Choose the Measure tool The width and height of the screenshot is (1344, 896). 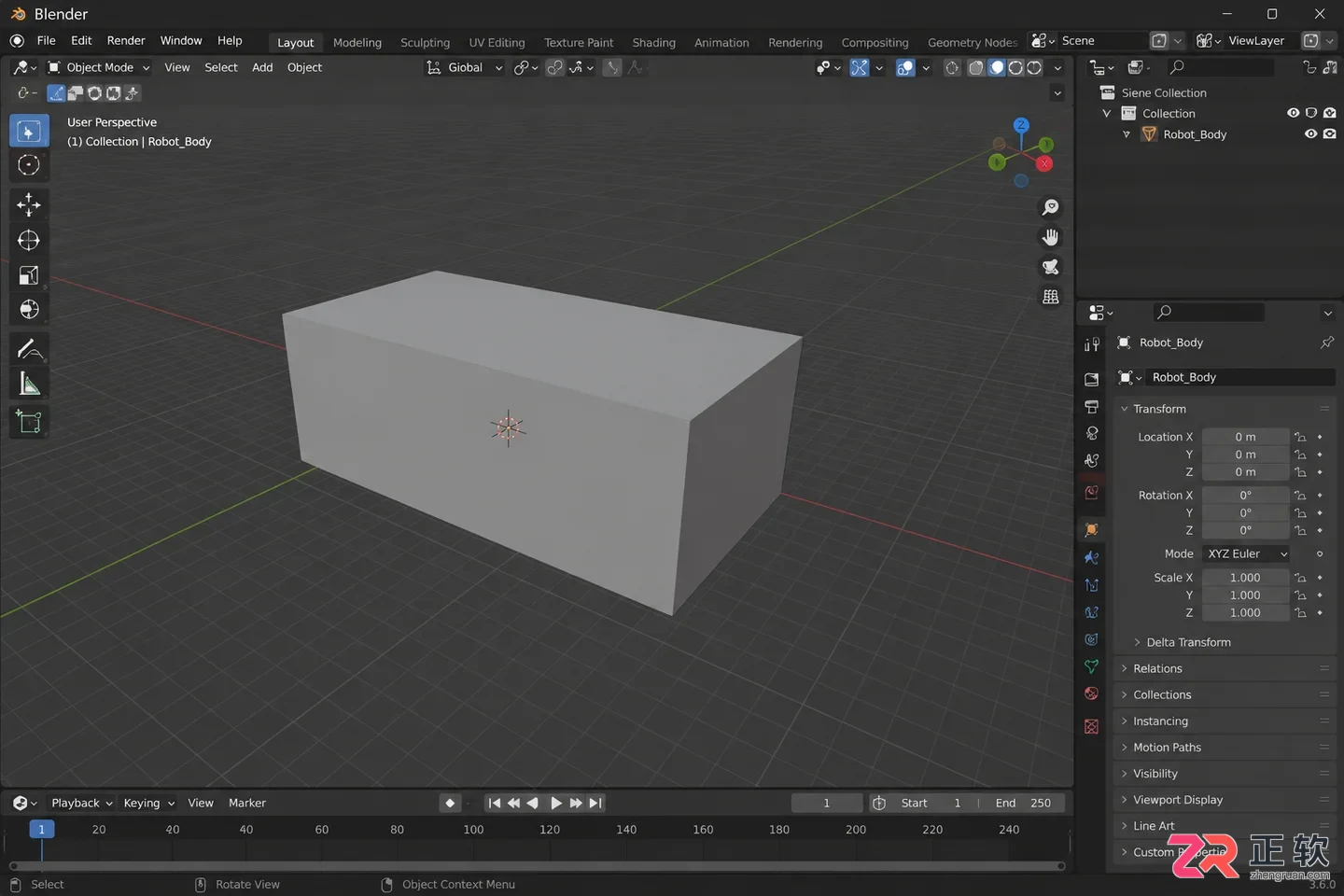click(29, 384)
